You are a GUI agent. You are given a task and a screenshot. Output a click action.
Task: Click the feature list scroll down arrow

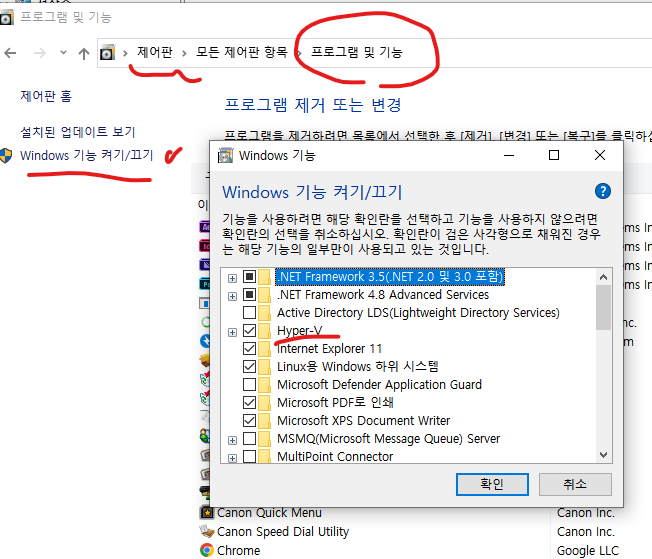click(603, 455)
